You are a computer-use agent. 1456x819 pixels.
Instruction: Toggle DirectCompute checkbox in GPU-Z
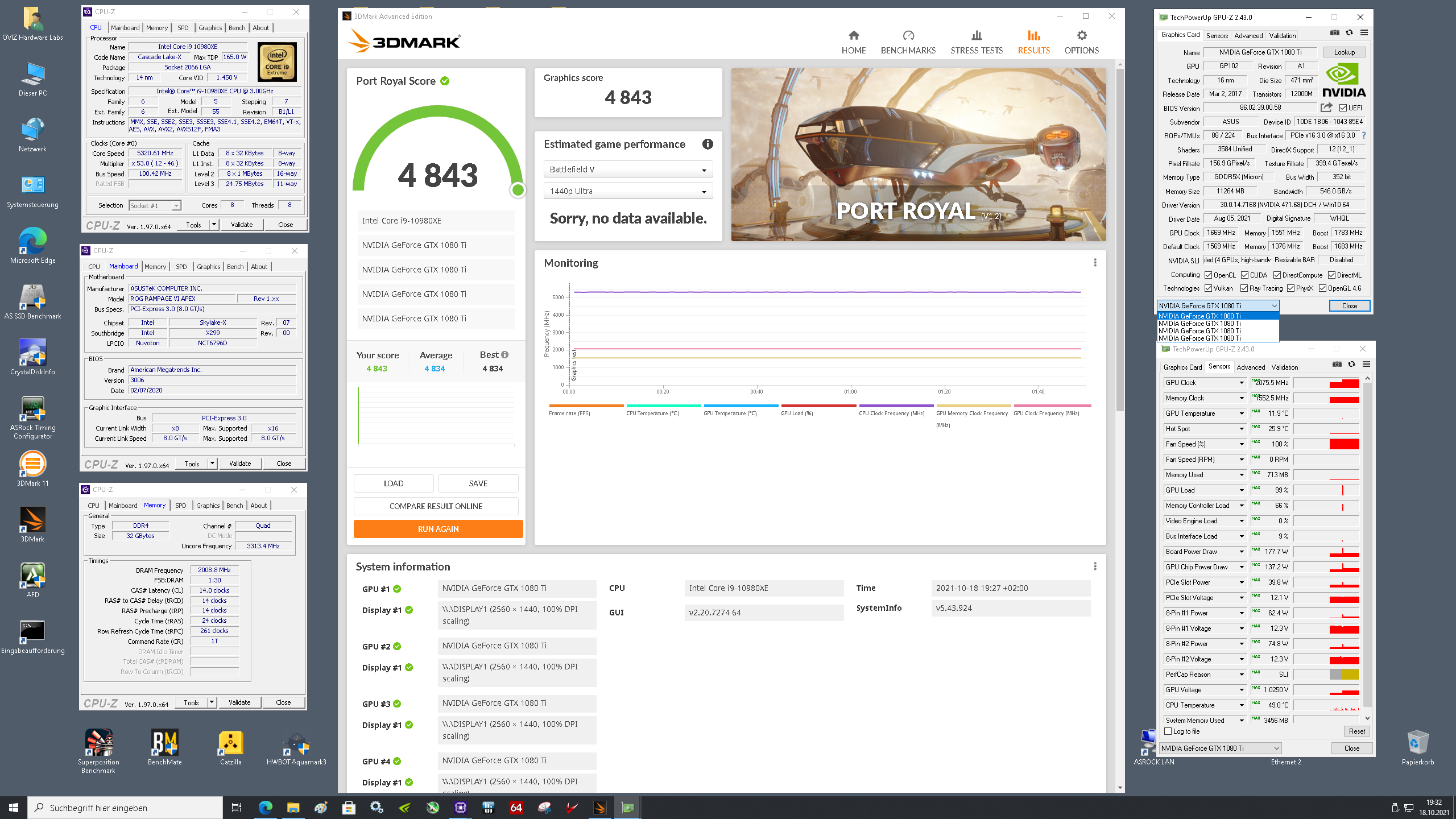tap(1277, 275)
